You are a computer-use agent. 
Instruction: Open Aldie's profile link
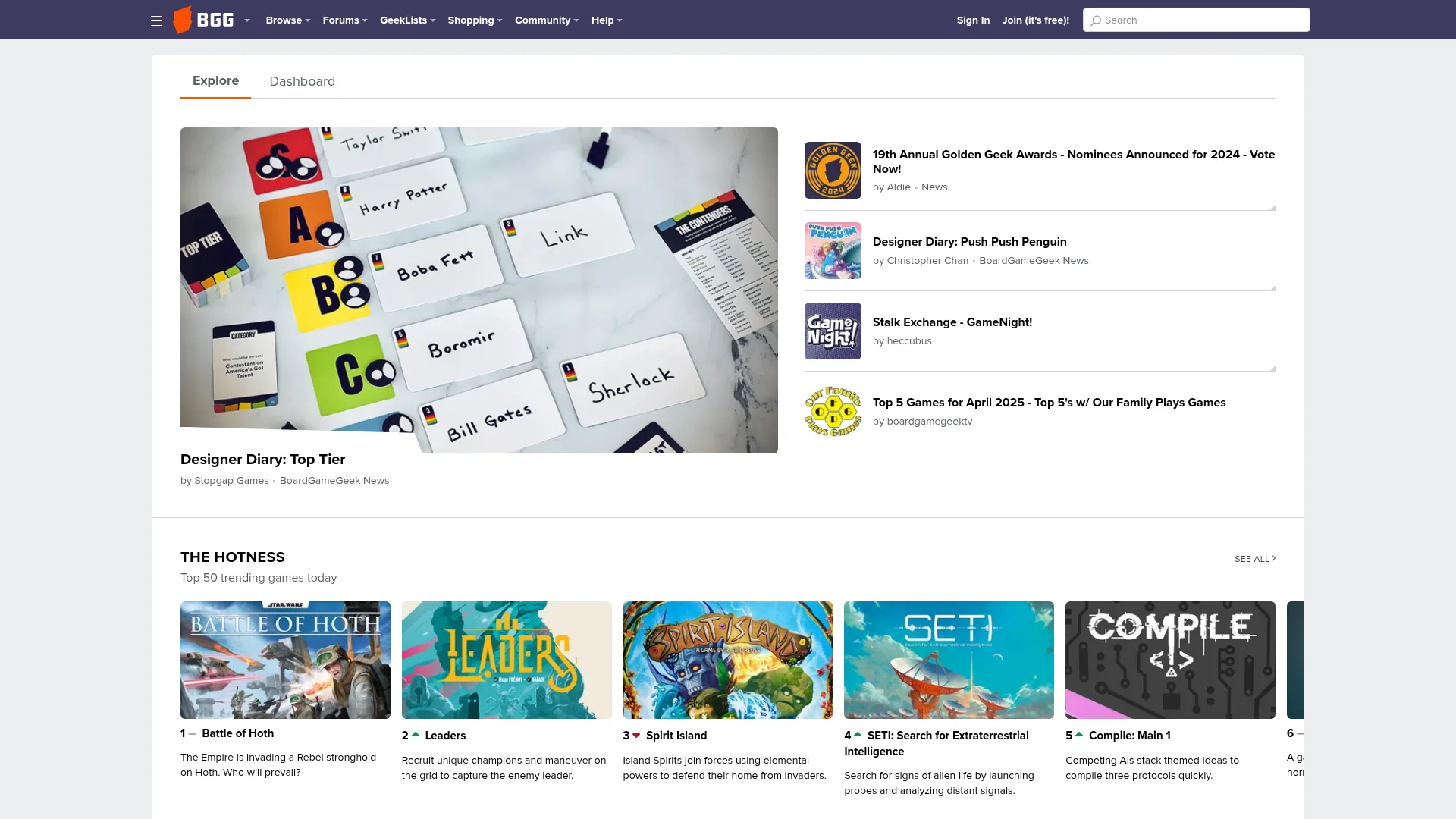point(899,187)
